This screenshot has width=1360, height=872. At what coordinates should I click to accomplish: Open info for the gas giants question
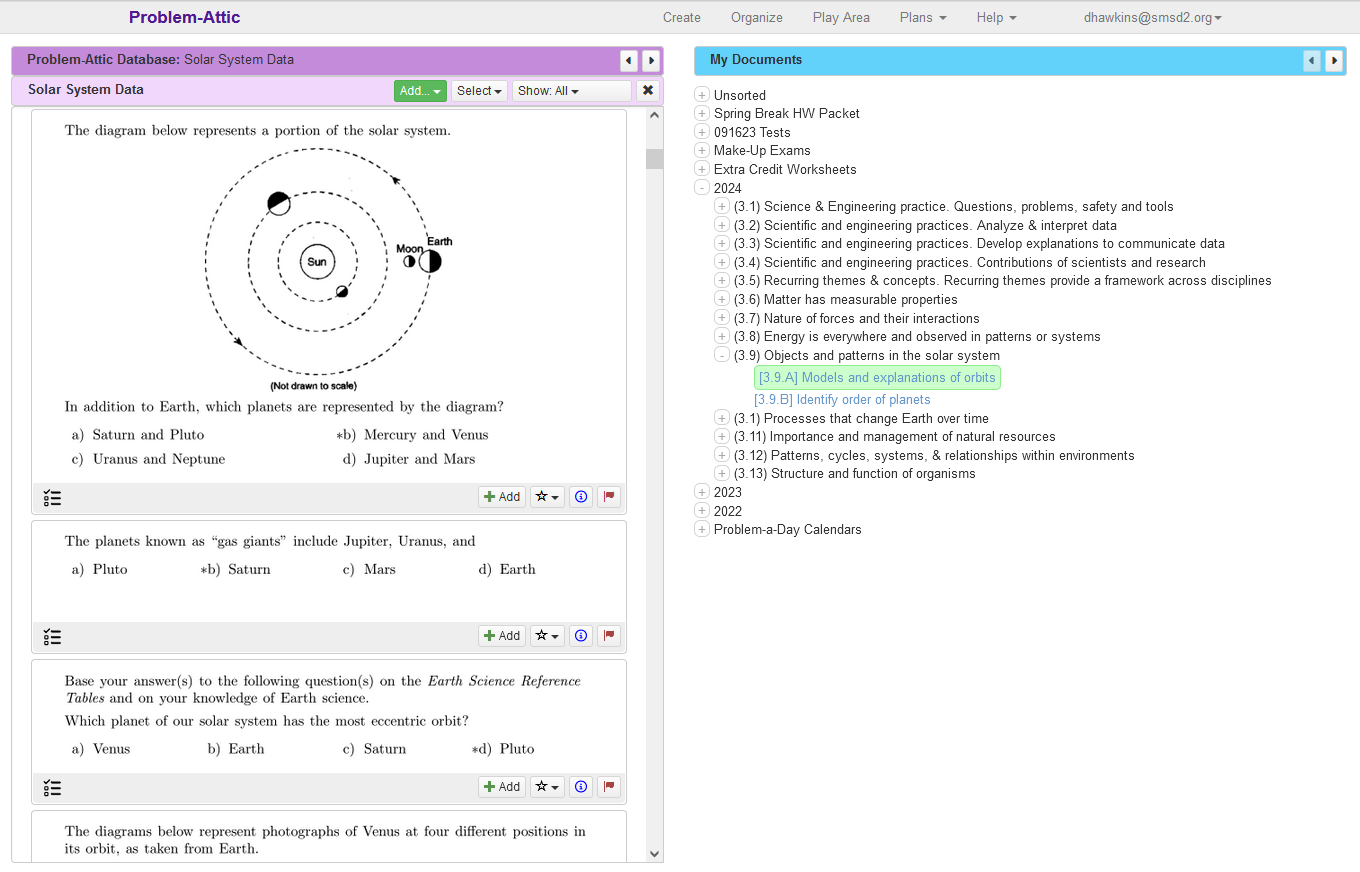click(581, 636)
